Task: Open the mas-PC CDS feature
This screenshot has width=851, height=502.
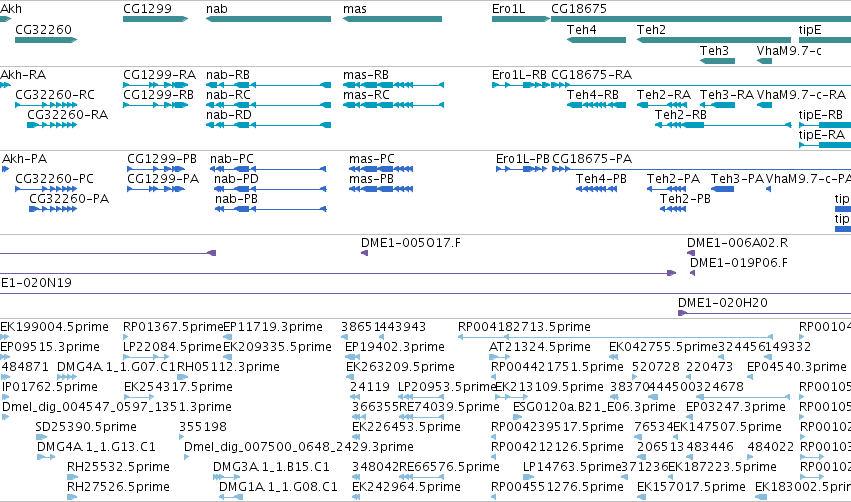Action: coord(381,169)
